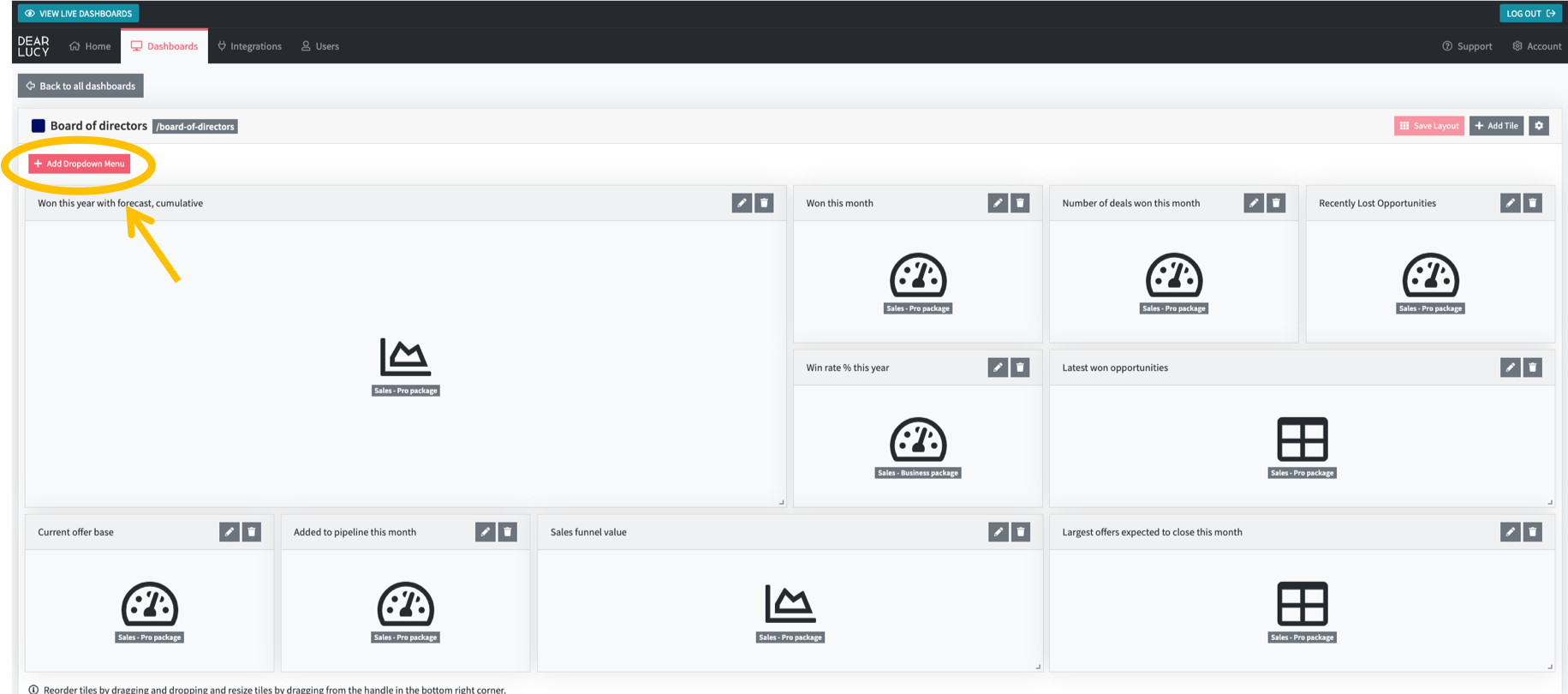The width and height of the screenshot is (1568, 694).
Task: Click table icon in 'Largest offers' tile
Action: pyautogui.click(x=1303, y=604)
